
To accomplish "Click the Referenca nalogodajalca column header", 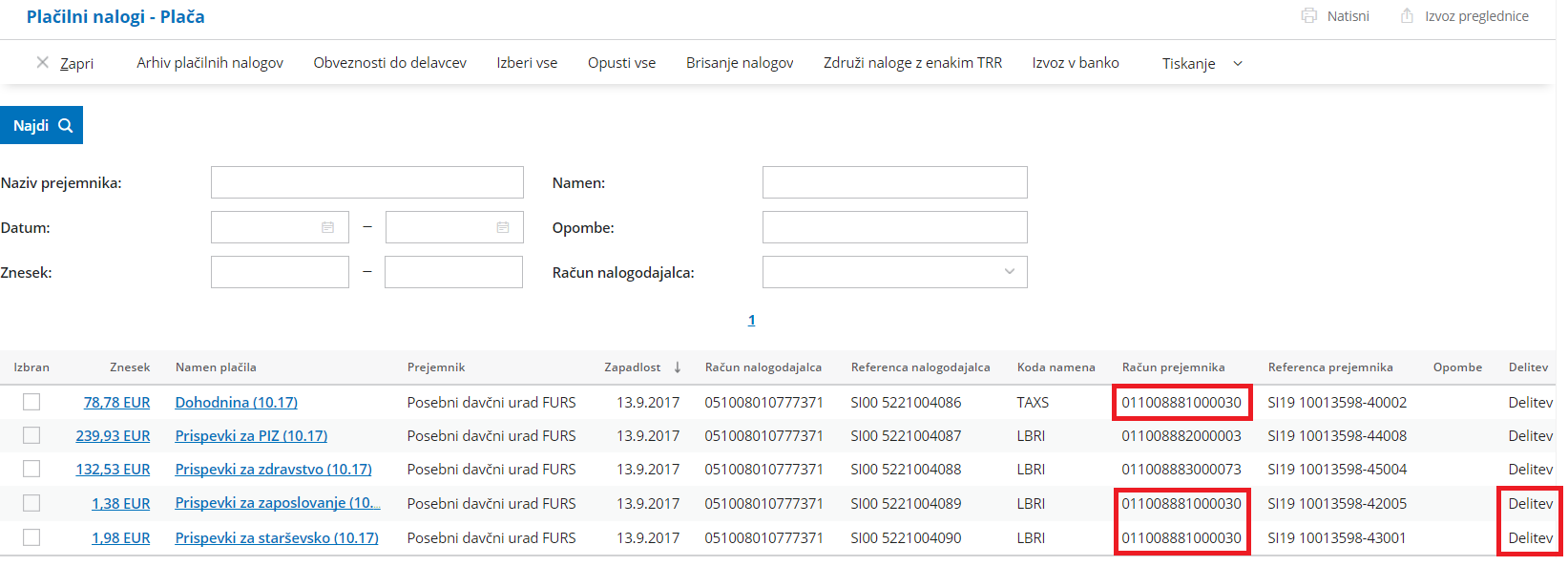I will click(920, 367).
